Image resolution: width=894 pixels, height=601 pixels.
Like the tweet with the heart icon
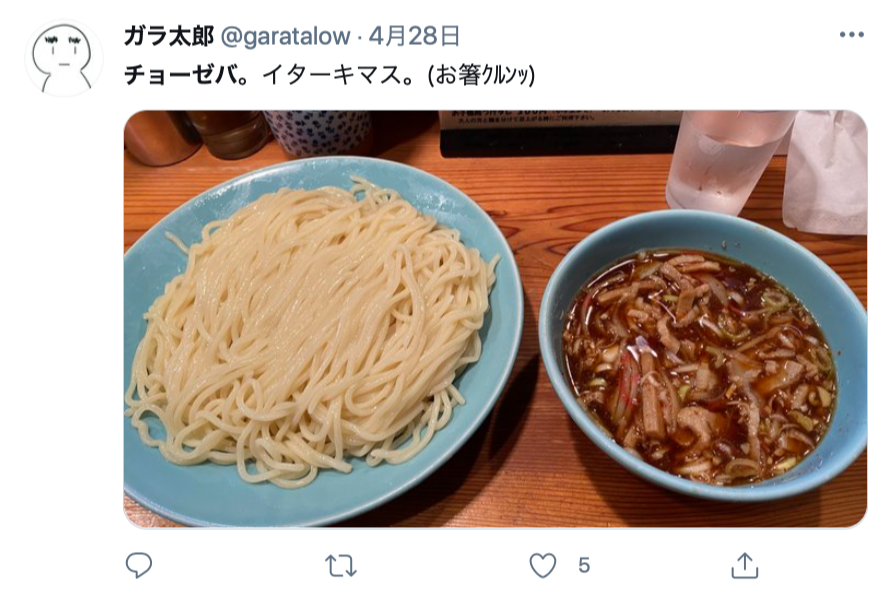543,566
